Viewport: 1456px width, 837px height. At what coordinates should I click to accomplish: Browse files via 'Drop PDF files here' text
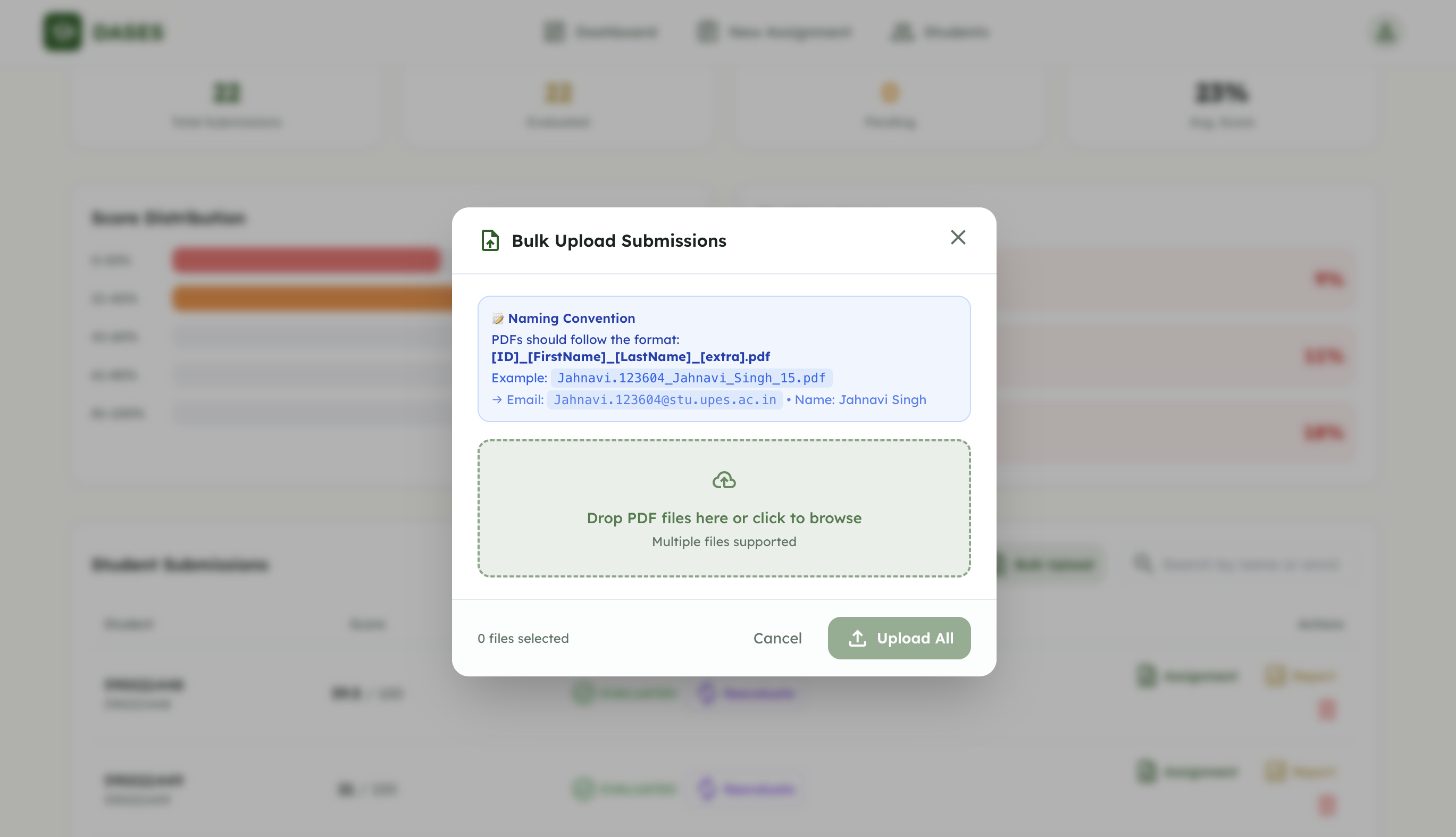tap(724, 518)
